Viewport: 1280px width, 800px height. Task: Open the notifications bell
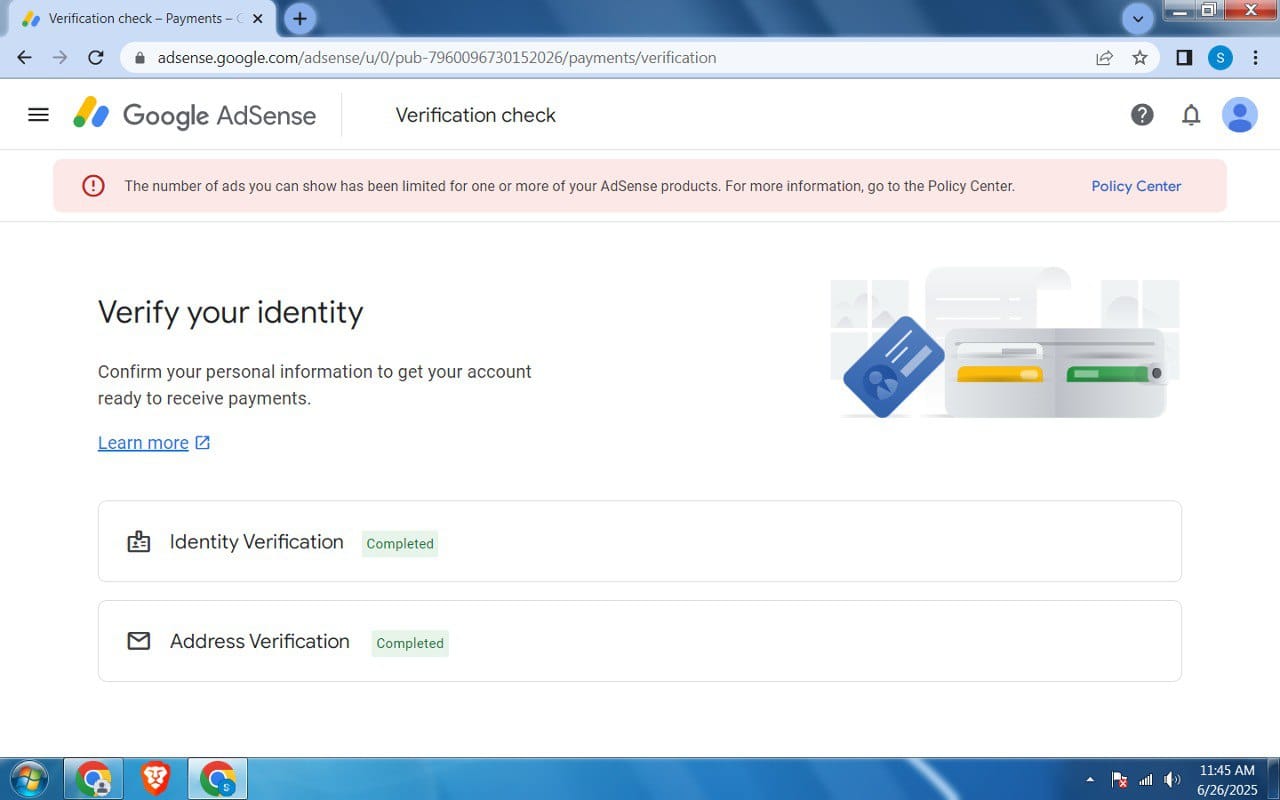pos(1191,115)
